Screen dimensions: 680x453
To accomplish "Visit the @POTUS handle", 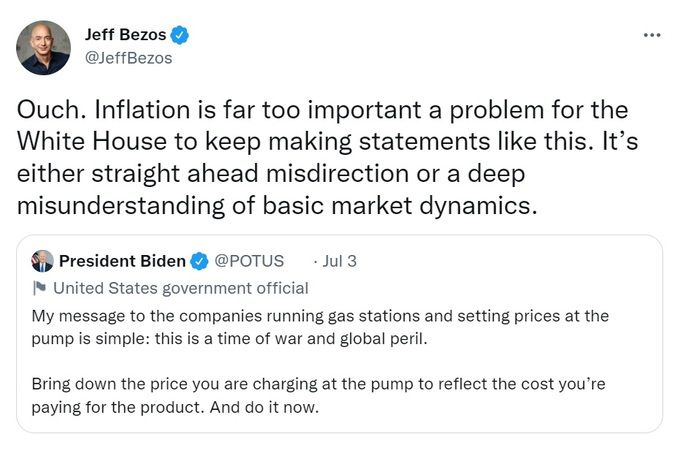I will click(x=249, y=261).
